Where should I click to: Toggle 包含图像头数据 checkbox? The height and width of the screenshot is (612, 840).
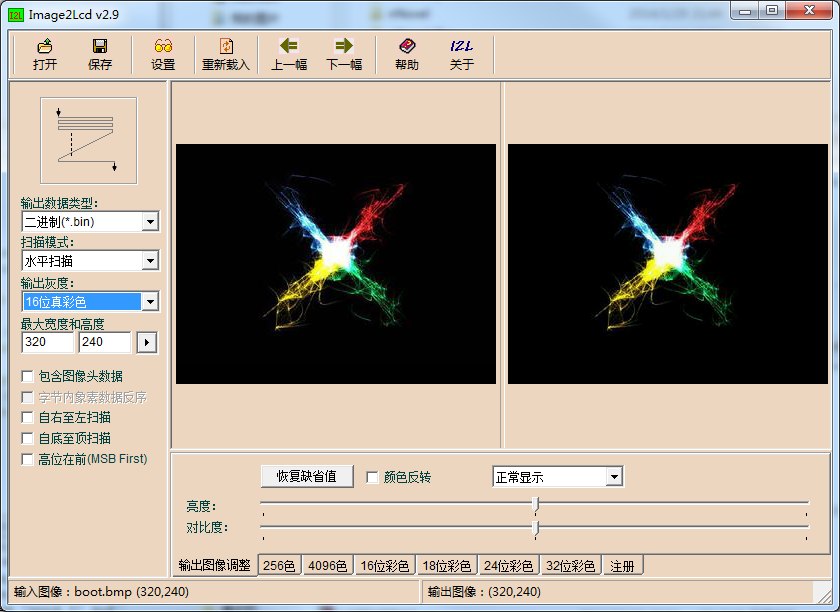point(27,376)
